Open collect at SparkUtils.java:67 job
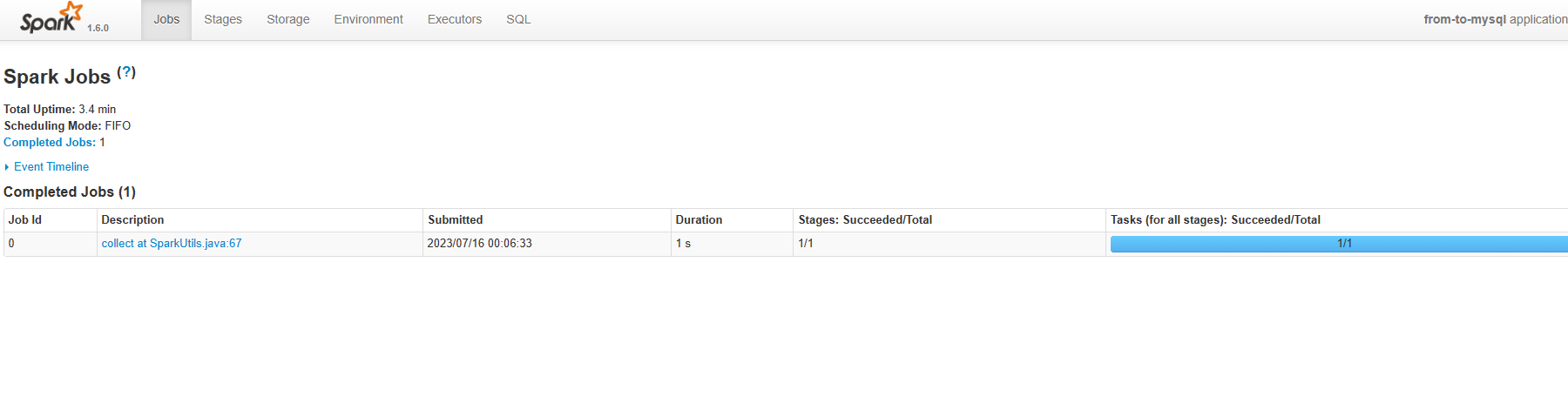The width and height of the screenshot is (1568, 417). point(172,244)
